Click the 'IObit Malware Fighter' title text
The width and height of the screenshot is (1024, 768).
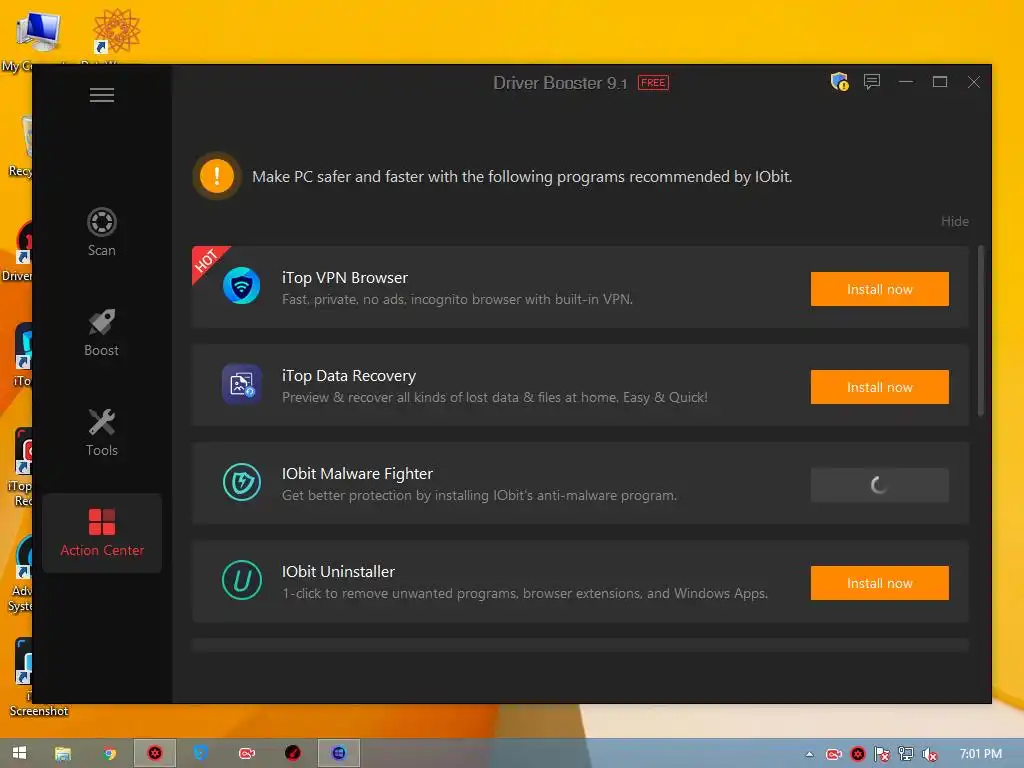coord(357,473)
